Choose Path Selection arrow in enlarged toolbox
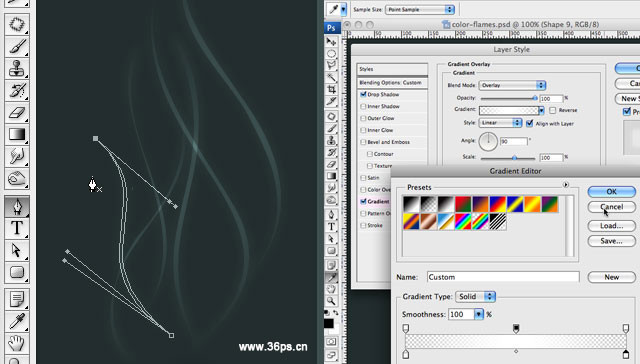640x364 pixels. [x=17, y=250]
